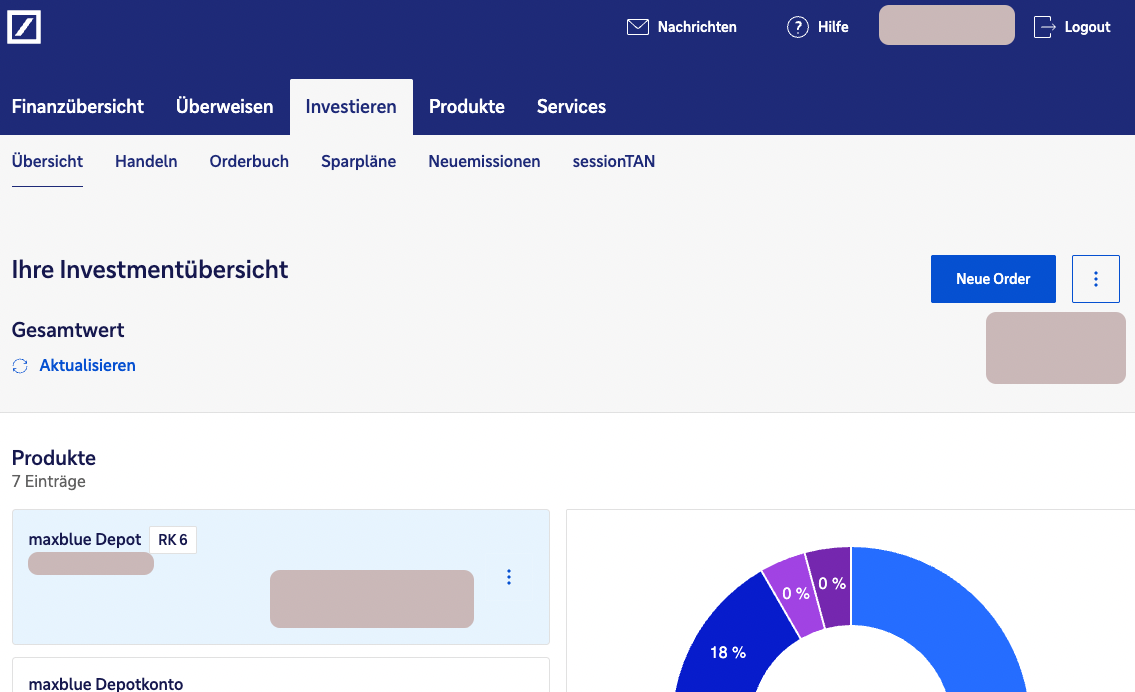Screen dimensions: 1135x692
Task: Open three-dot menu next to Neue Order
Action: 1095,279
